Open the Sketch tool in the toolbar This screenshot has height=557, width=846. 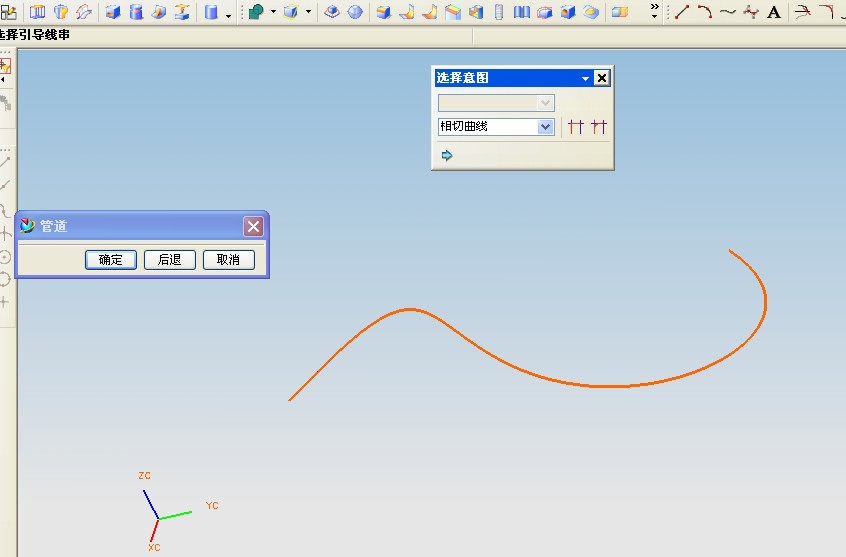[x=9, y=12]
